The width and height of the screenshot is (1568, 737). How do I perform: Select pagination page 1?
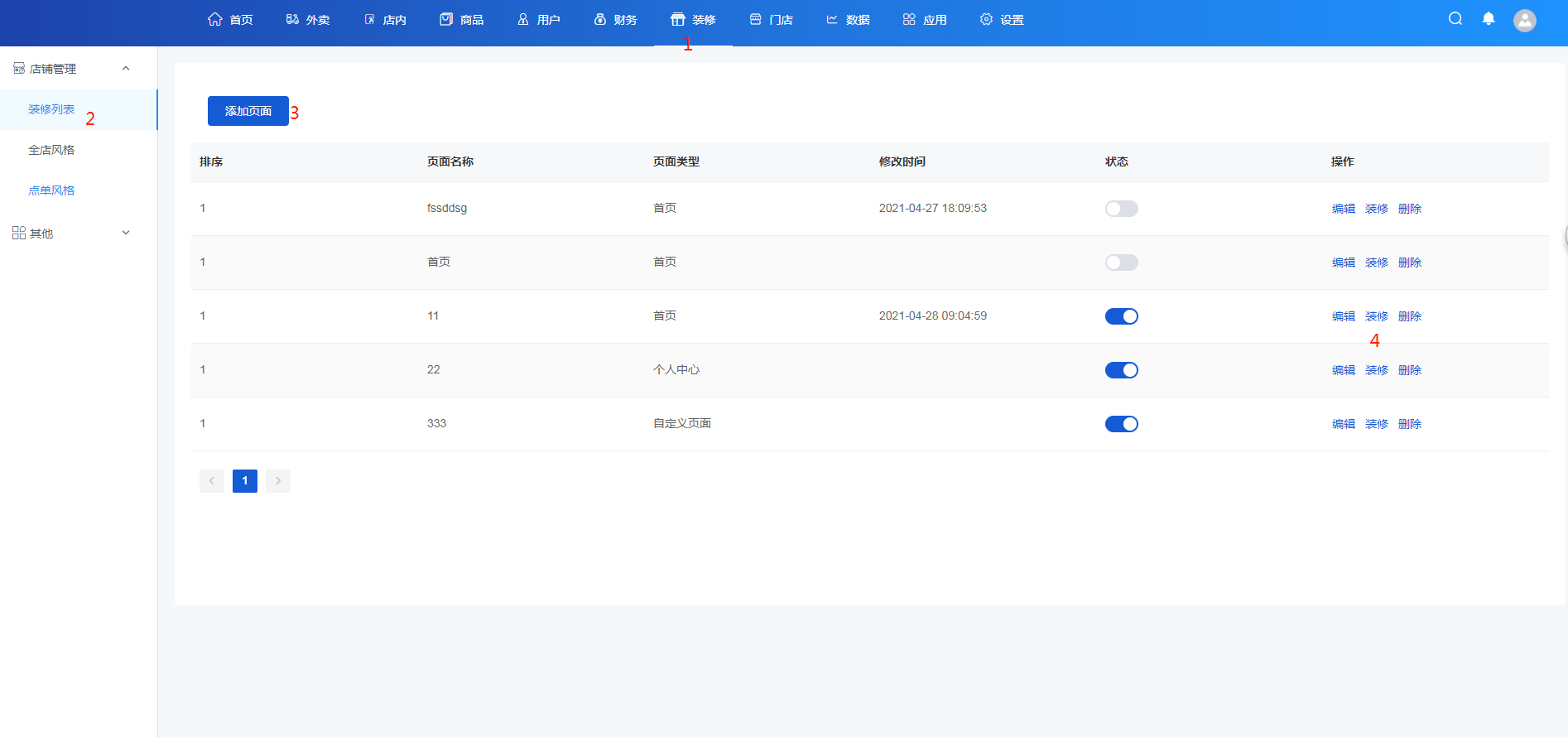(245, 481)
